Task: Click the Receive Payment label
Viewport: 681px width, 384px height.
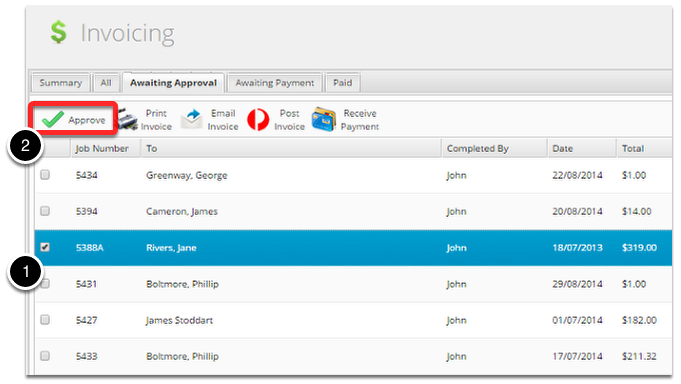Action: coord(360,120)
